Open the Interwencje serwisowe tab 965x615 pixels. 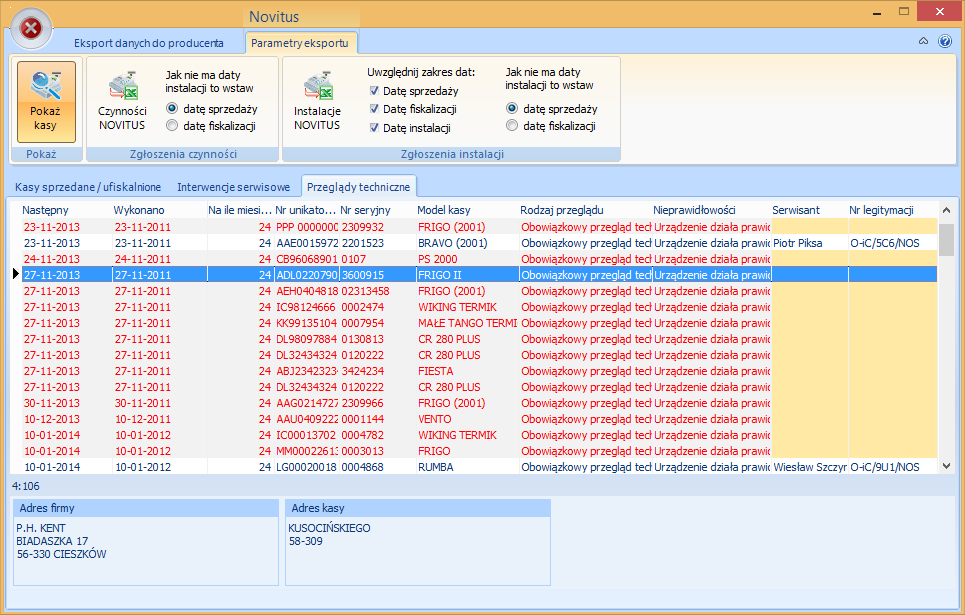point(233,187)
